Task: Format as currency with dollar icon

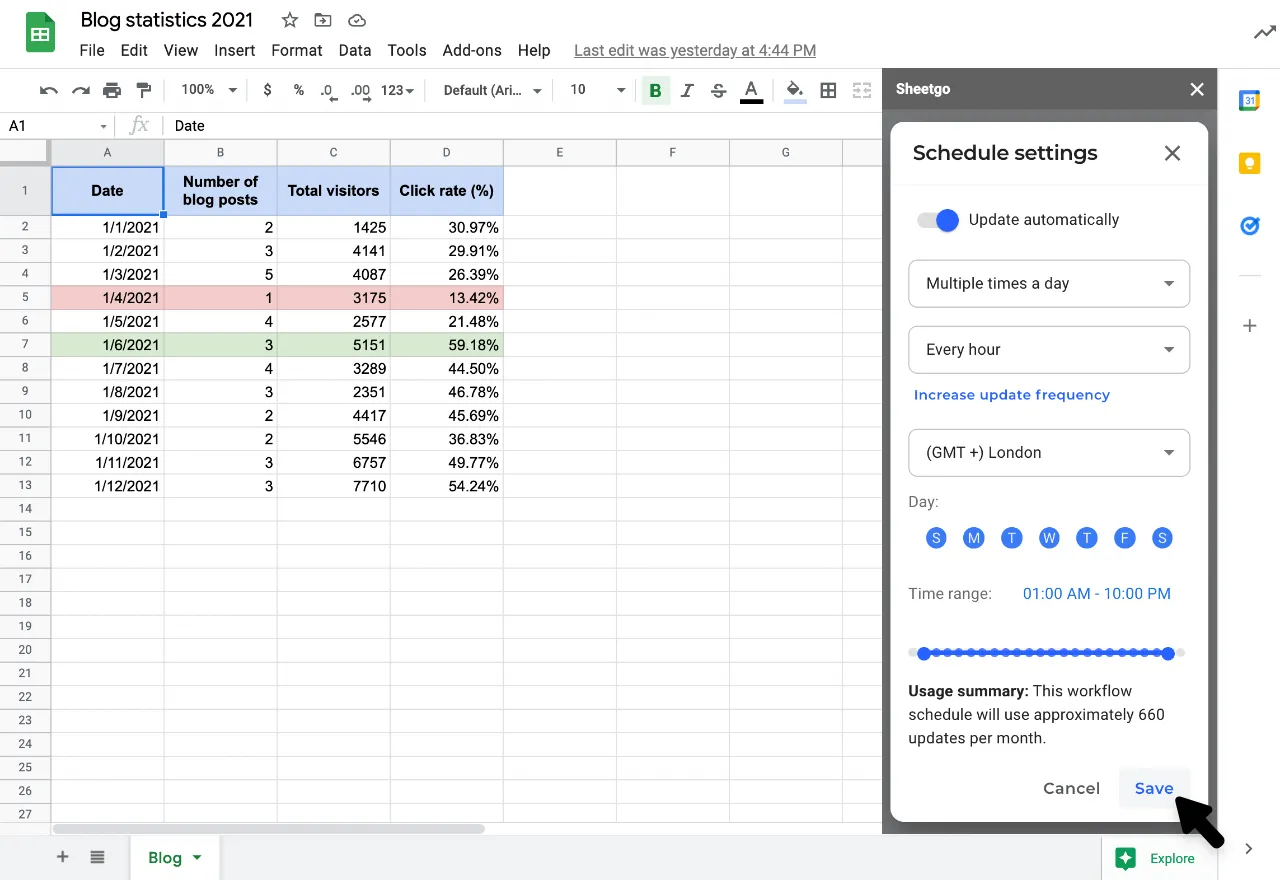Action: [267, 90]
